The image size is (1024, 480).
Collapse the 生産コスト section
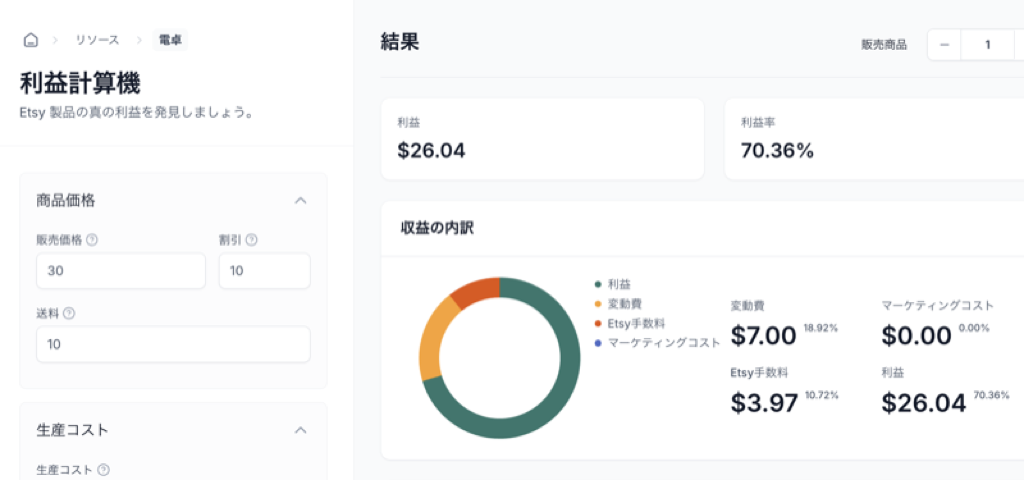300,430
